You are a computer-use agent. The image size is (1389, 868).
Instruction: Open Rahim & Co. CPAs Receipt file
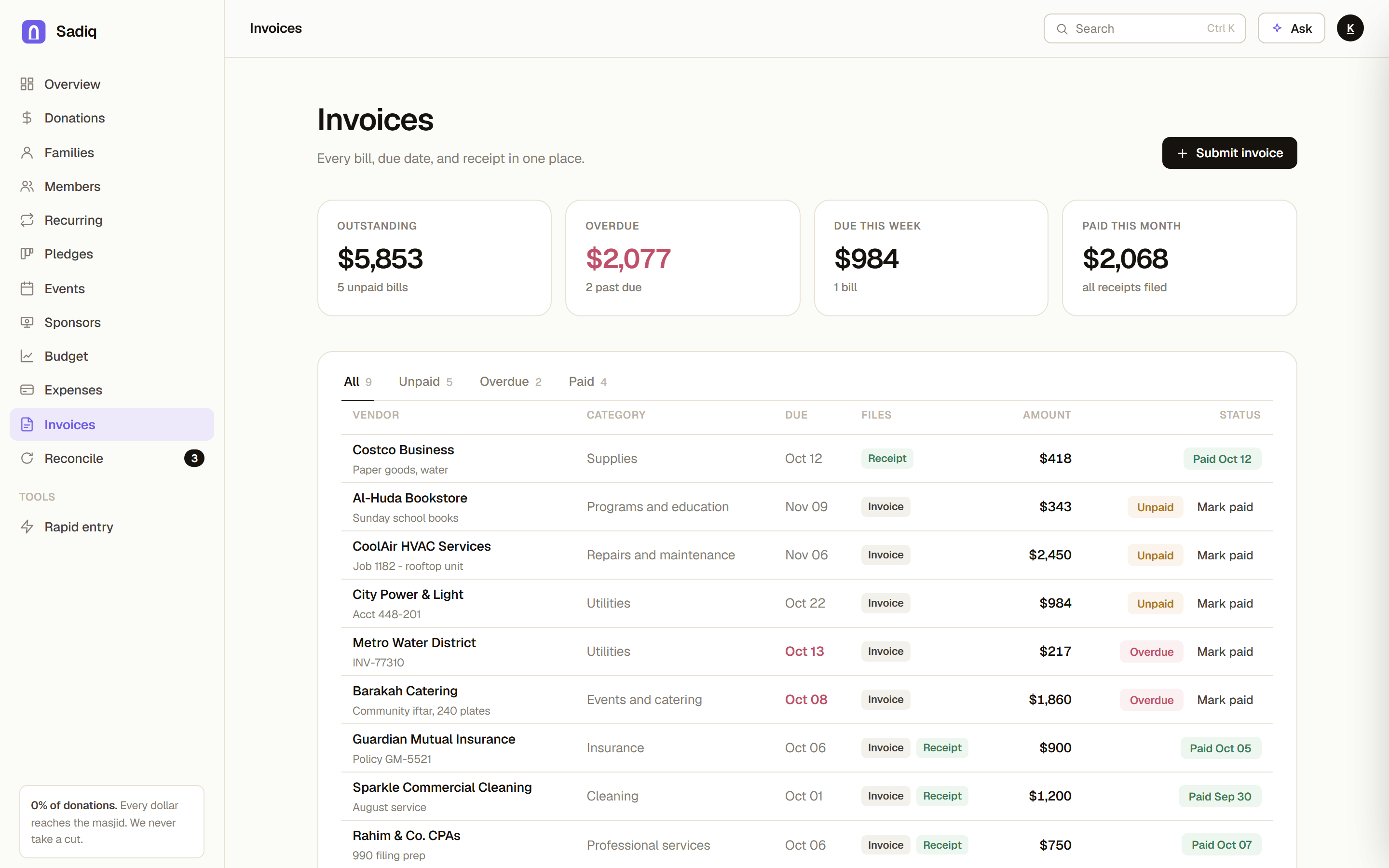[x=942, y=845]
